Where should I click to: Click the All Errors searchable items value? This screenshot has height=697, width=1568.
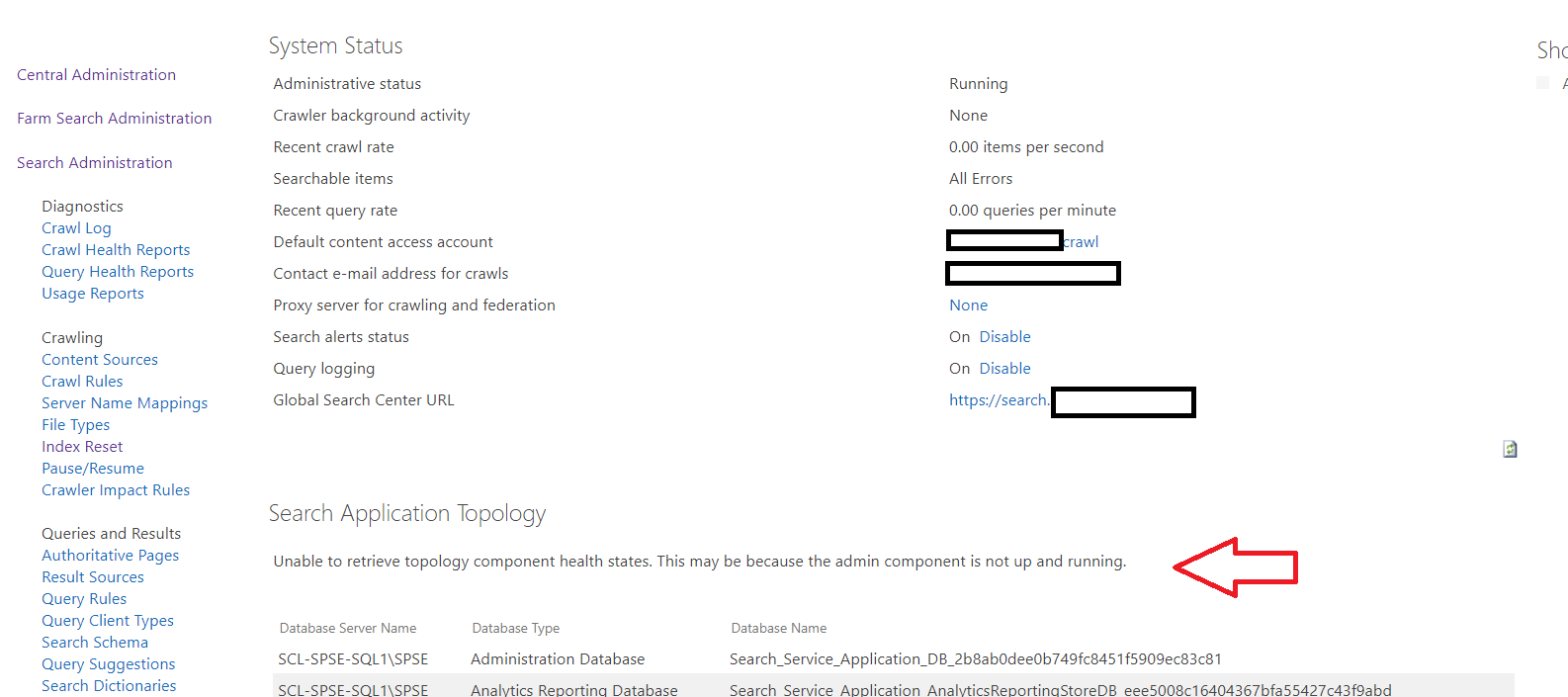click(981, 179)
